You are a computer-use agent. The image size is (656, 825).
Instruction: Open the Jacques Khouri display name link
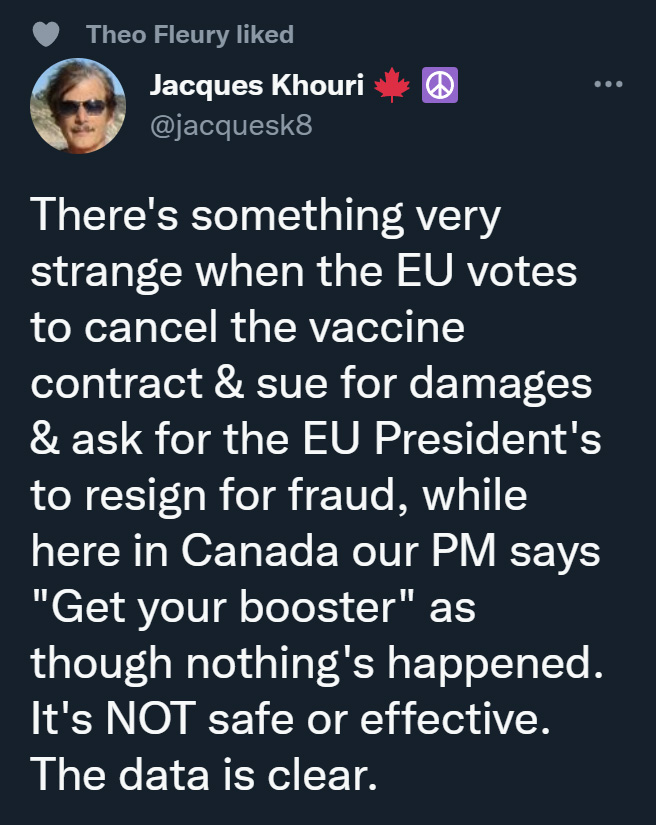(x=254, y=87)
